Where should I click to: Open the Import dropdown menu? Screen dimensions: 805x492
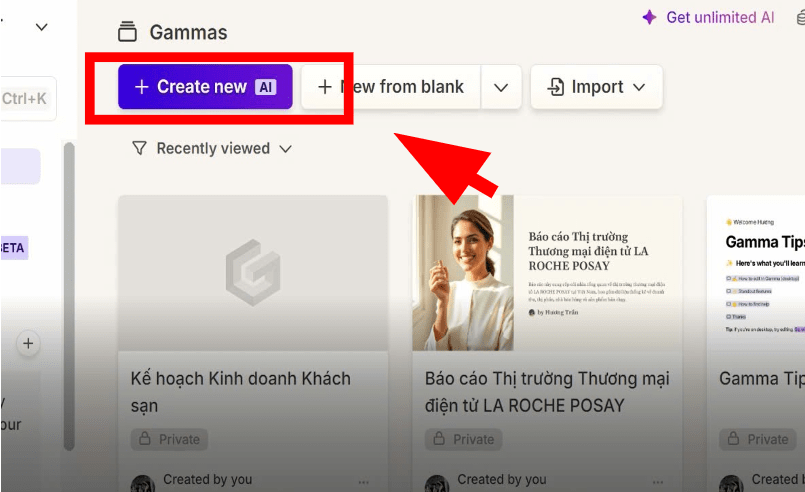596,87
